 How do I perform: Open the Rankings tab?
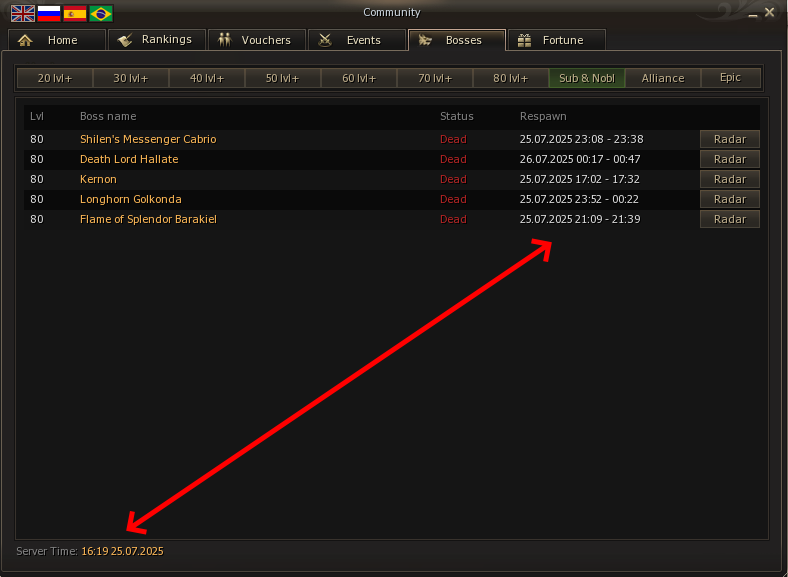(x=157, y=40)
